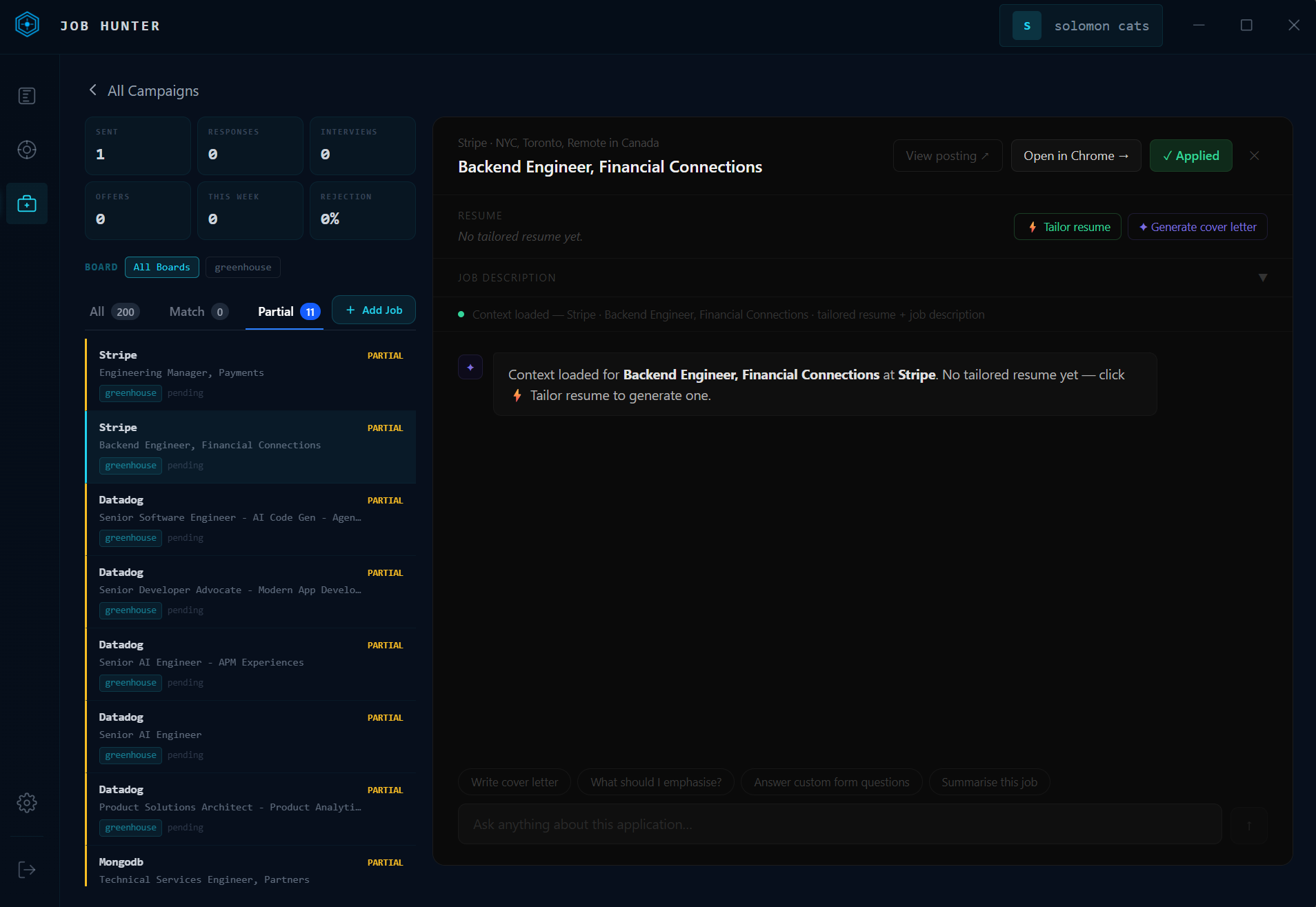
Task: Click the sparkle assistant avatar icon
Action: (x=470, y=367)
